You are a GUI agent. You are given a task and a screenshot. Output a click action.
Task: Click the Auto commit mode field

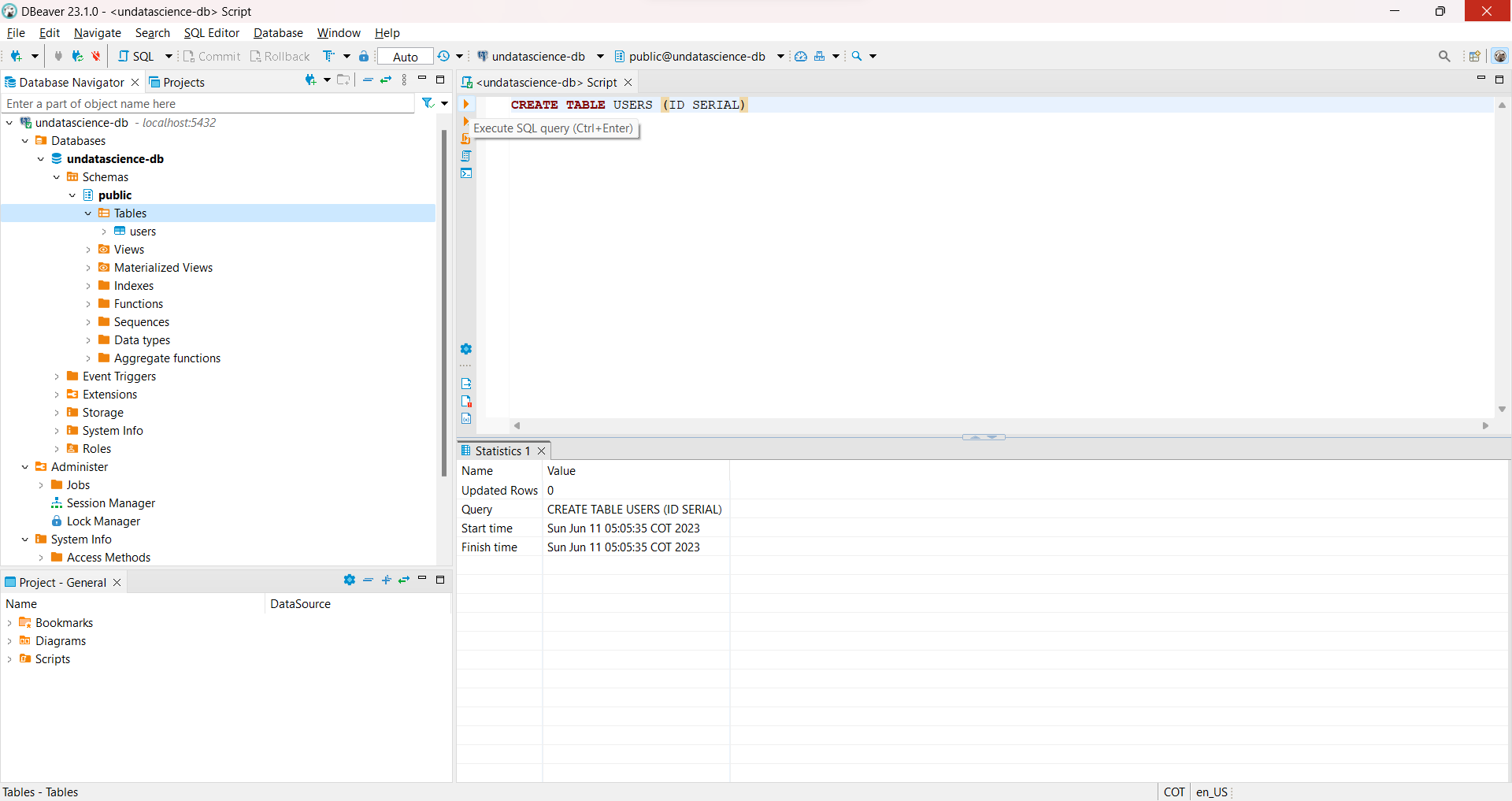[405, 57]
